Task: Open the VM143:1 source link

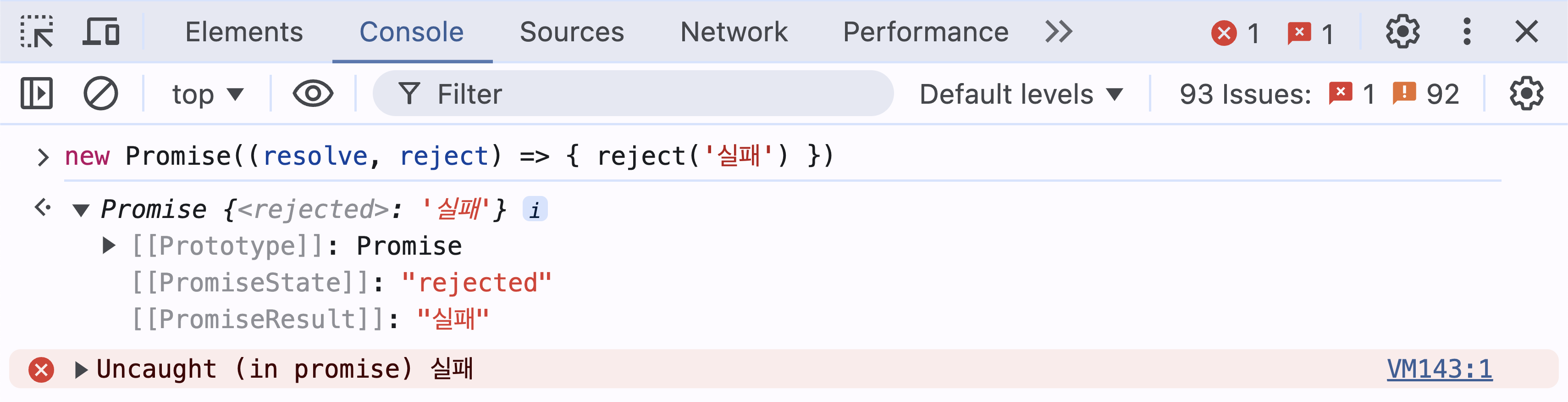Action: [x=1440, y=370]
